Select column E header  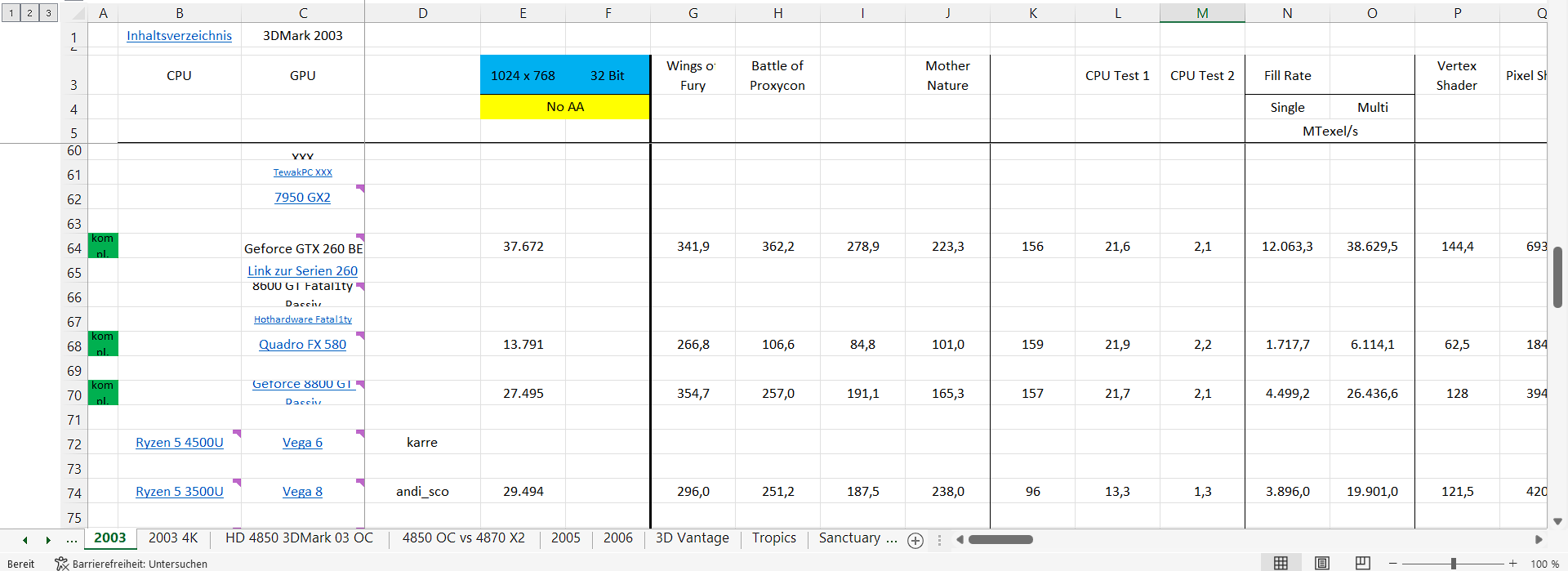click(523, 13)
